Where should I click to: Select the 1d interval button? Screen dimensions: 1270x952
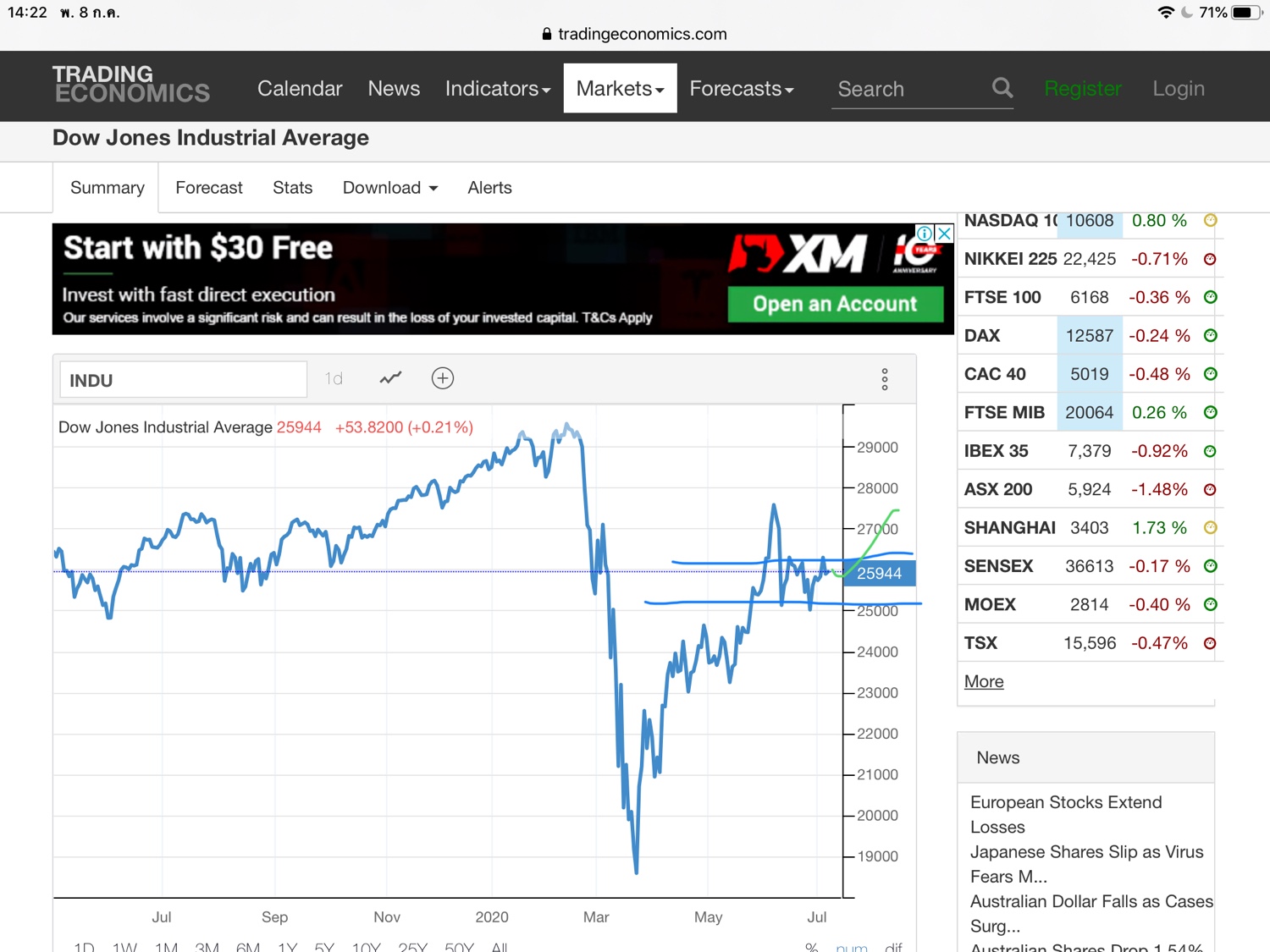coord(334,378)
